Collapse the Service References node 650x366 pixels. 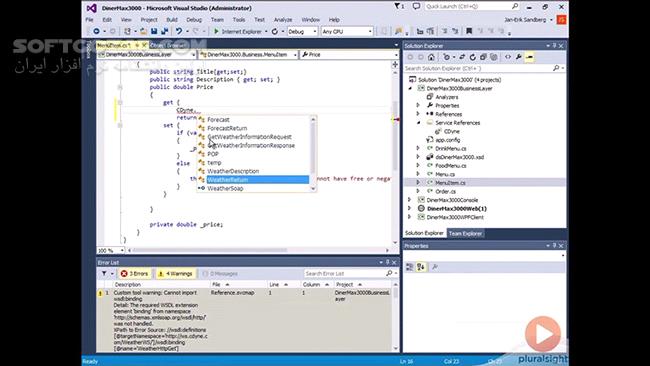click(x=418, y=123)
